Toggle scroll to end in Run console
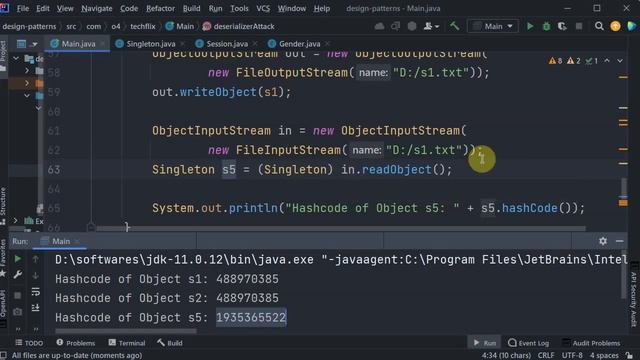Screen dimensions: 640x360 click(x=36, y=307)
